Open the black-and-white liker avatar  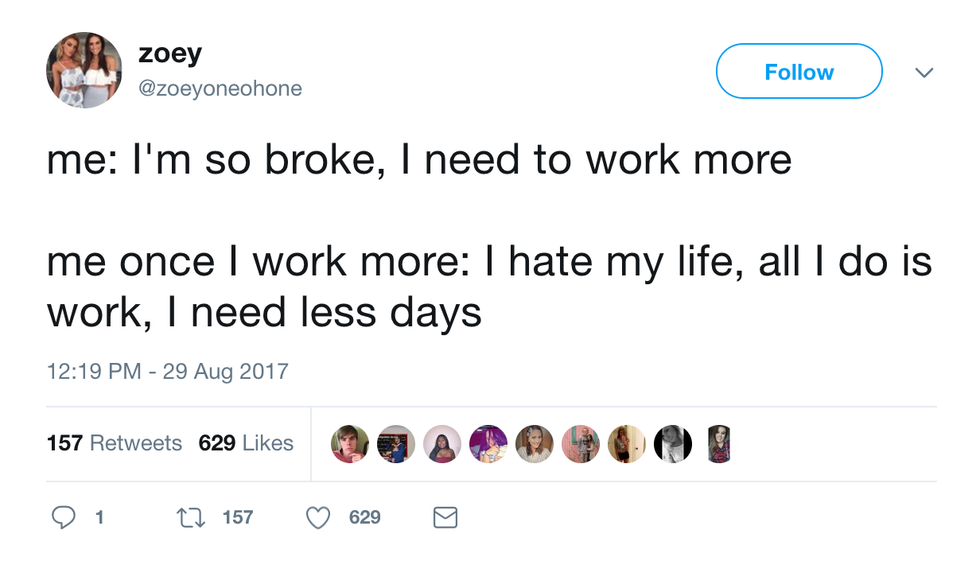[x=673, y=443]
